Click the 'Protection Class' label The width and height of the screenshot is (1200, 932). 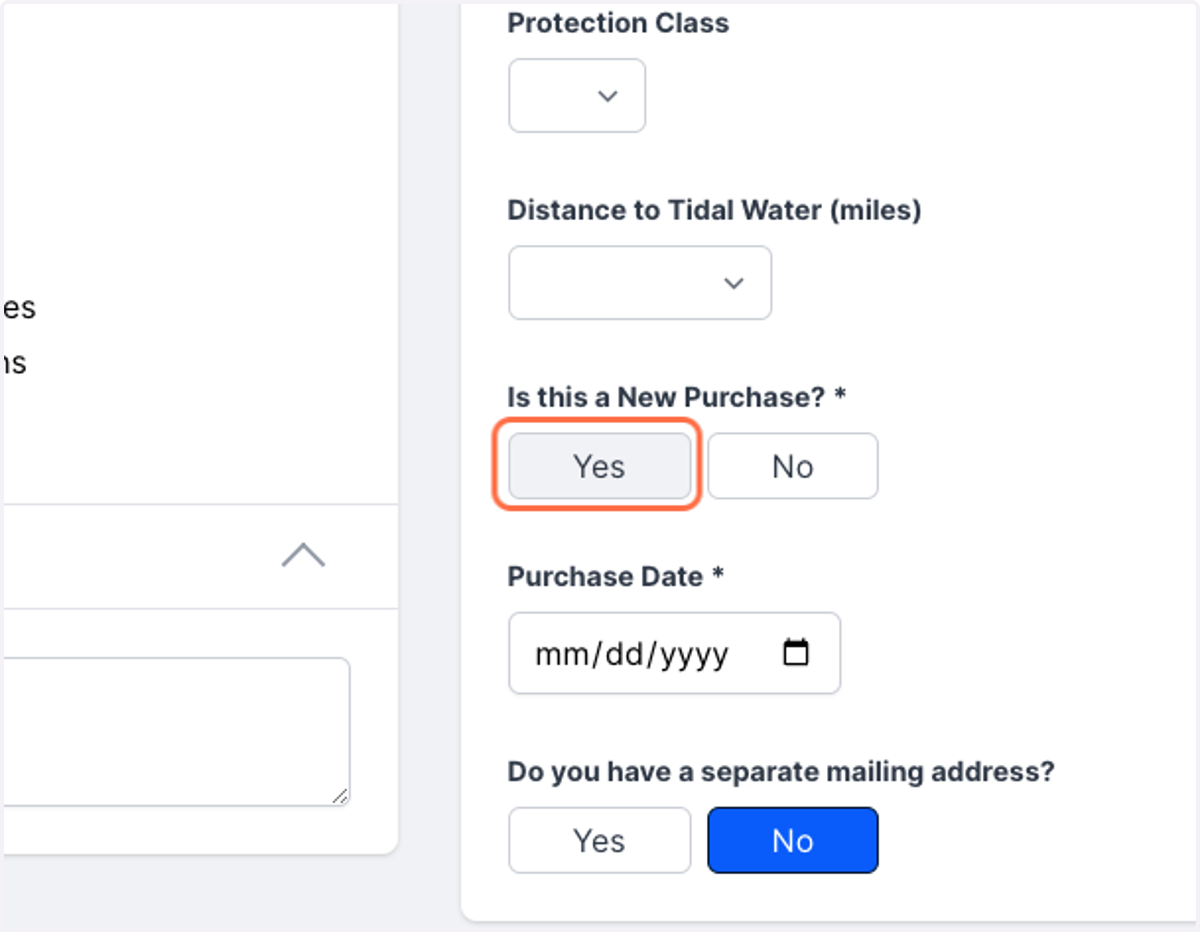[x=618, y=23]
